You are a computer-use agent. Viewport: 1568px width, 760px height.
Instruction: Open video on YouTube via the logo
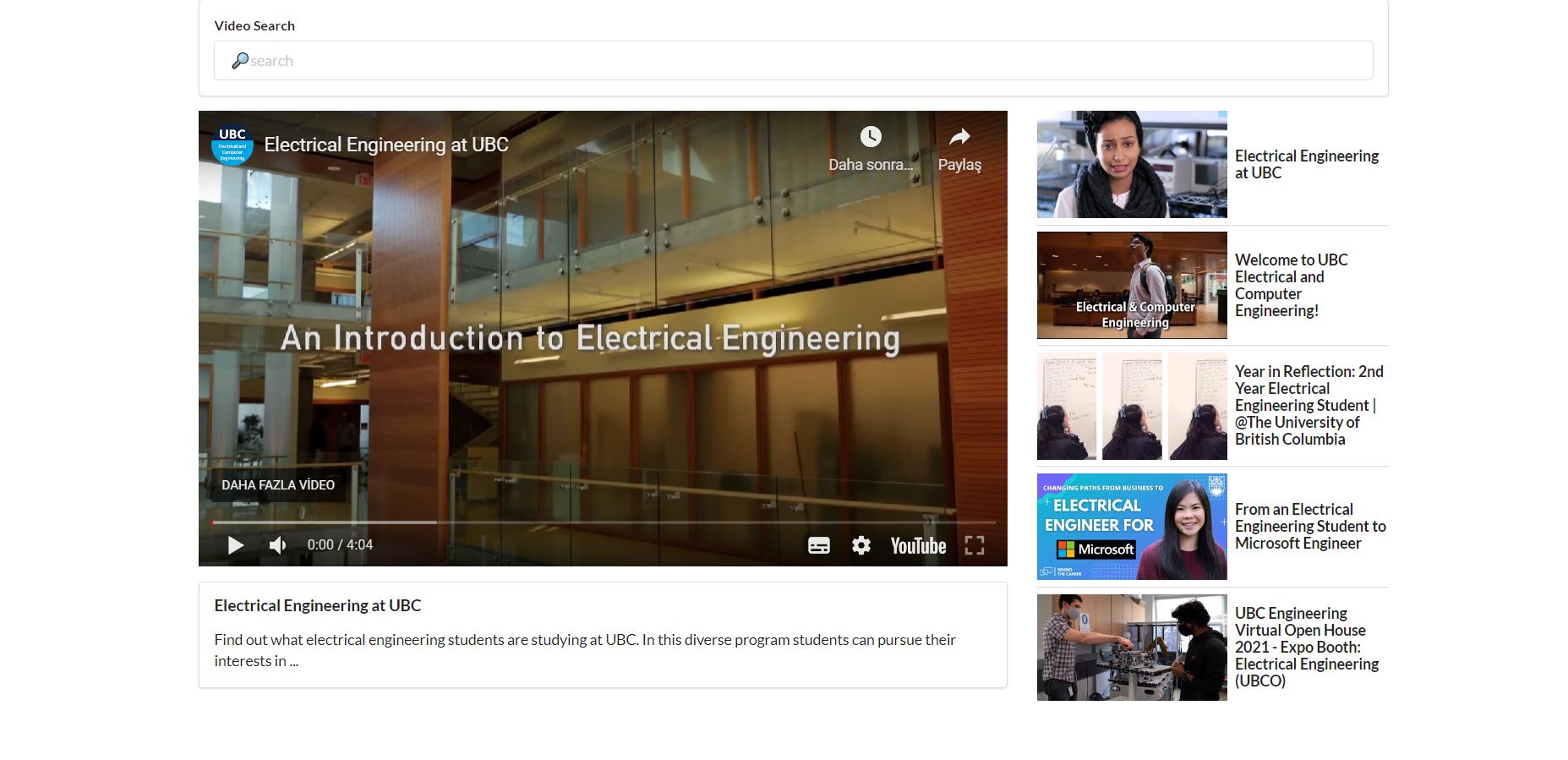[x=918, y=545]
